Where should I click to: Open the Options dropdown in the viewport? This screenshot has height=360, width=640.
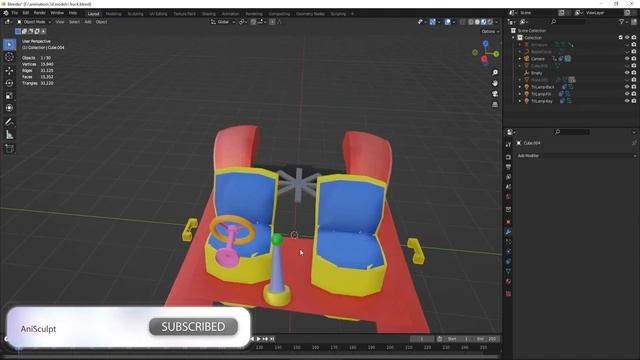(490, 31)
